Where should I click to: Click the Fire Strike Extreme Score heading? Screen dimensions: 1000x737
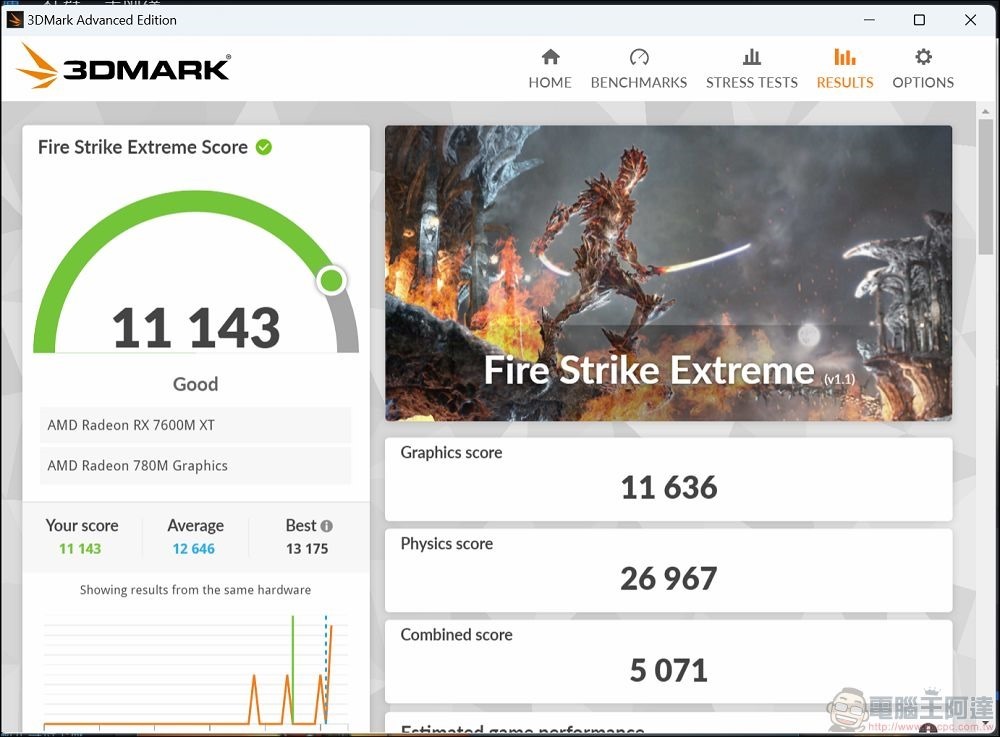click(143, 147)
